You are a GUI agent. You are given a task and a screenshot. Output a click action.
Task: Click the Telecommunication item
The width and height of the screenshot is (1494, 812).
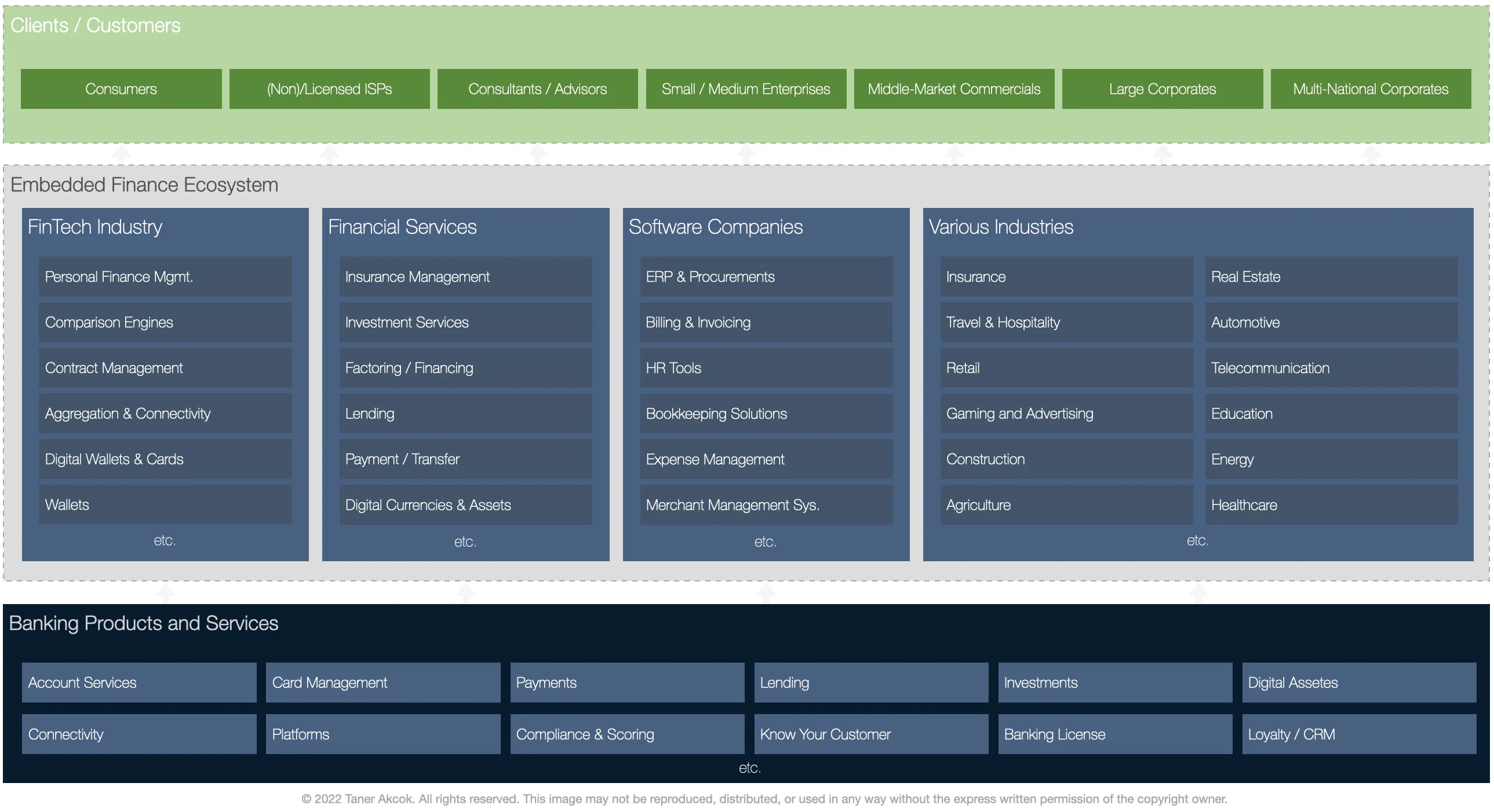tap(1332, 368)
